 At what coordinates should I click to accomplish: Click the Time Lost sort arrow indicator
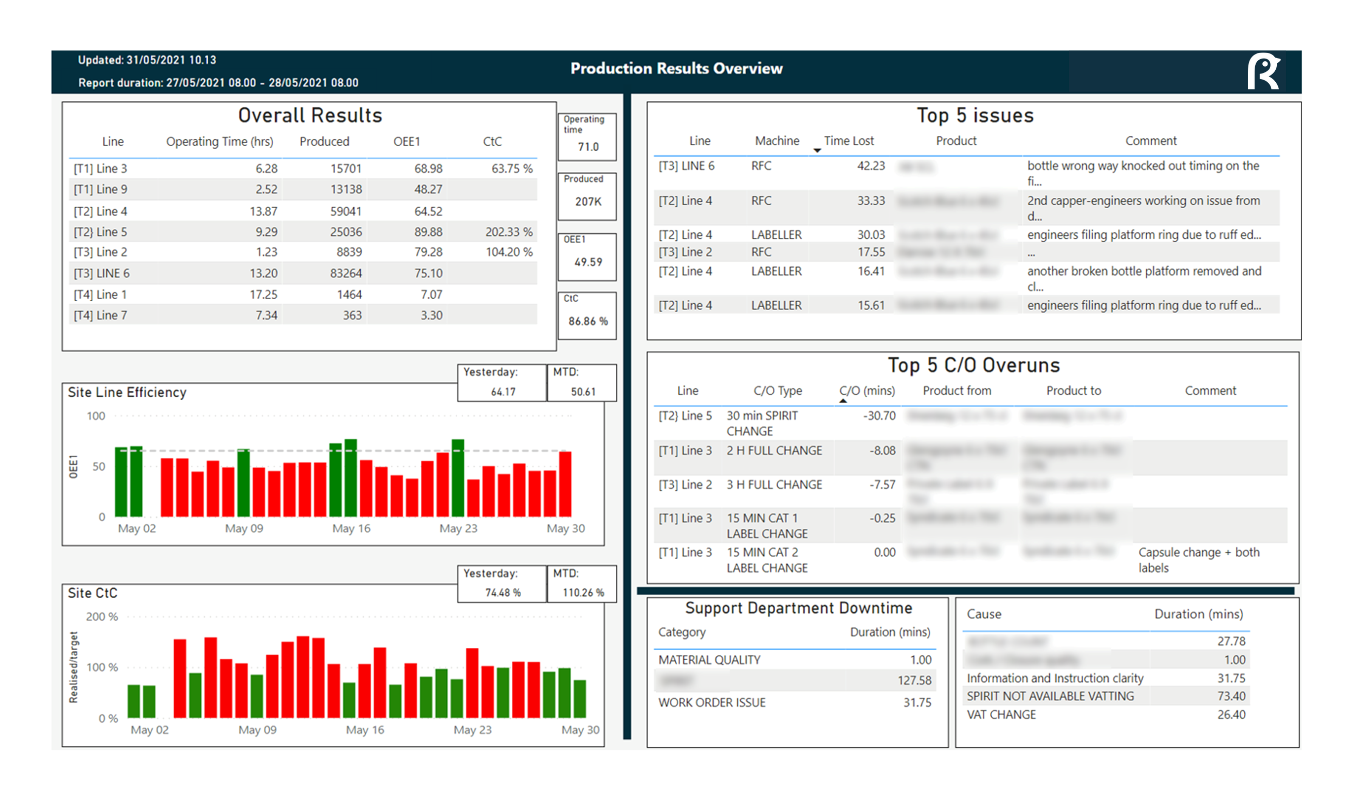click(817, 151)
